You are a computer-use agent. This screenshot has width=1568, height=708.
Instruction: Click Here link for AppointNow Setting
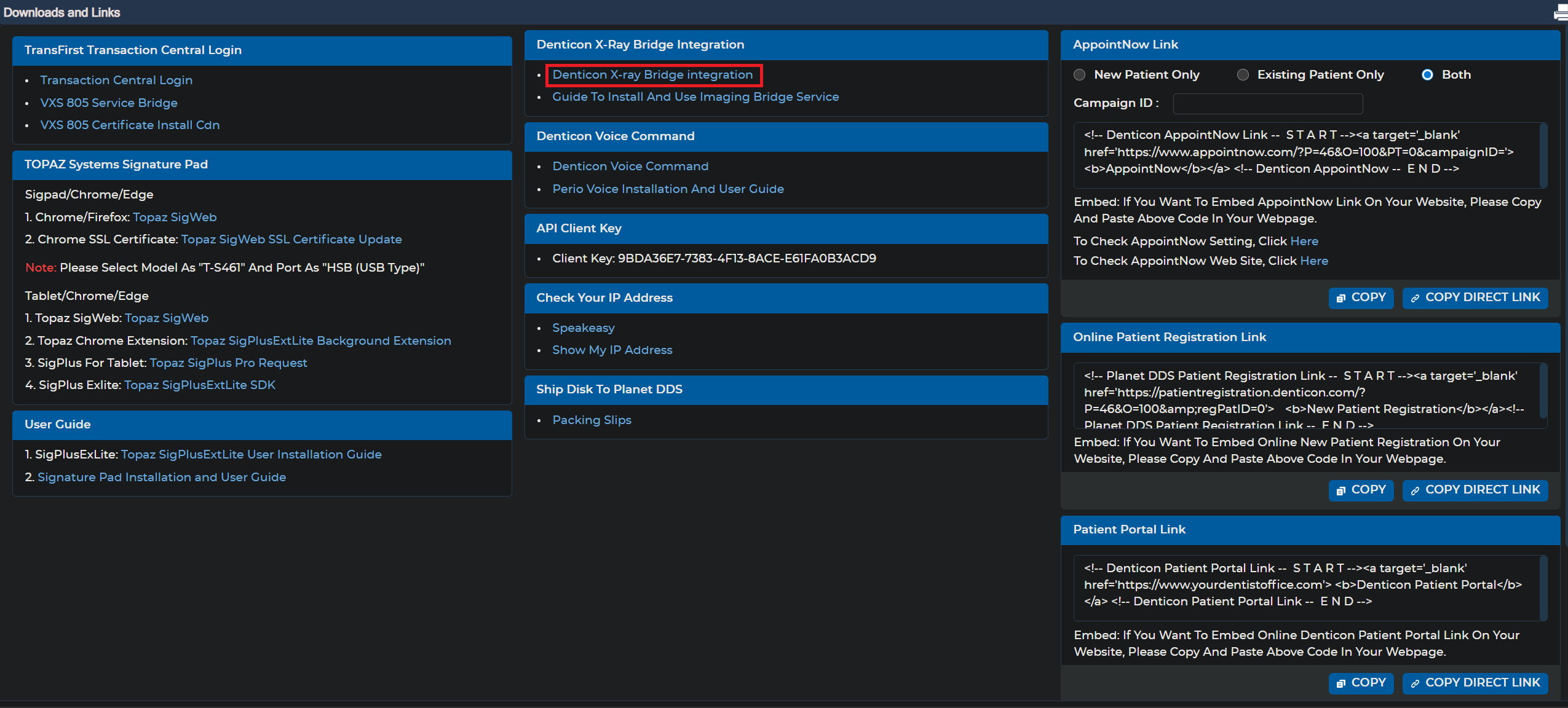coord(1304,241)
